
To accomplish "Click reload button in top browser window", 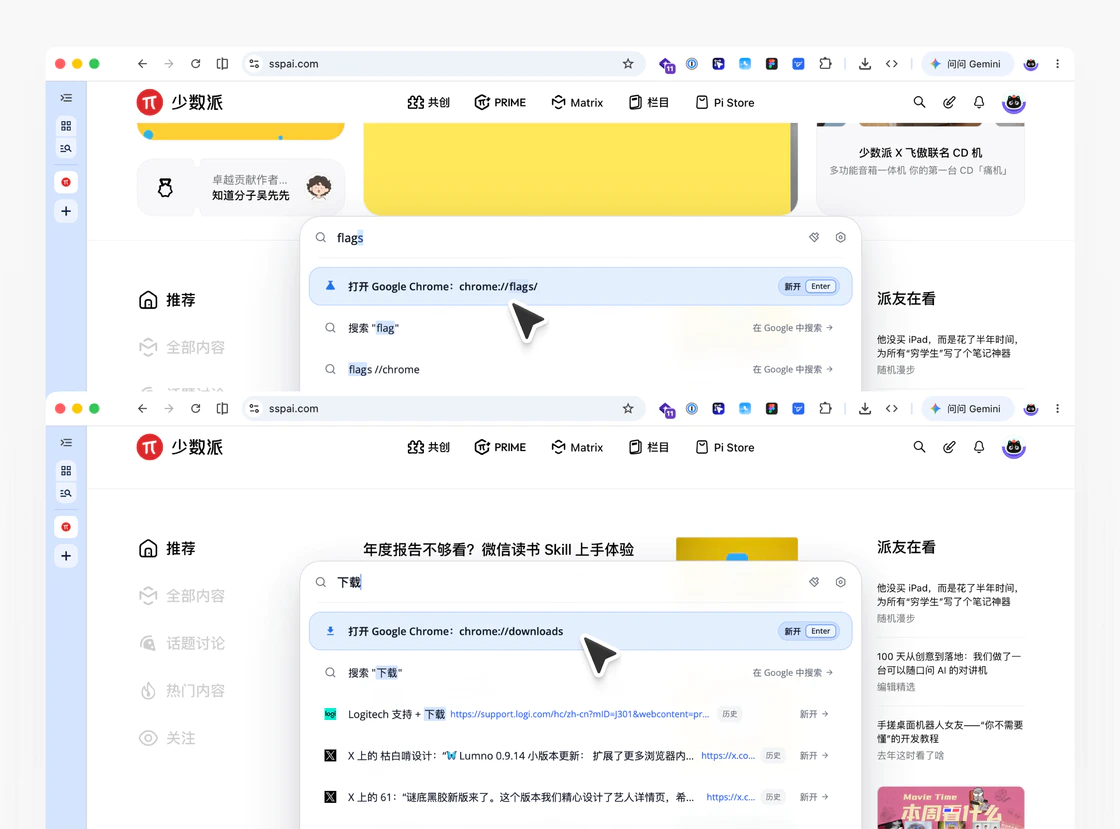I will click(x=195, y=64).
